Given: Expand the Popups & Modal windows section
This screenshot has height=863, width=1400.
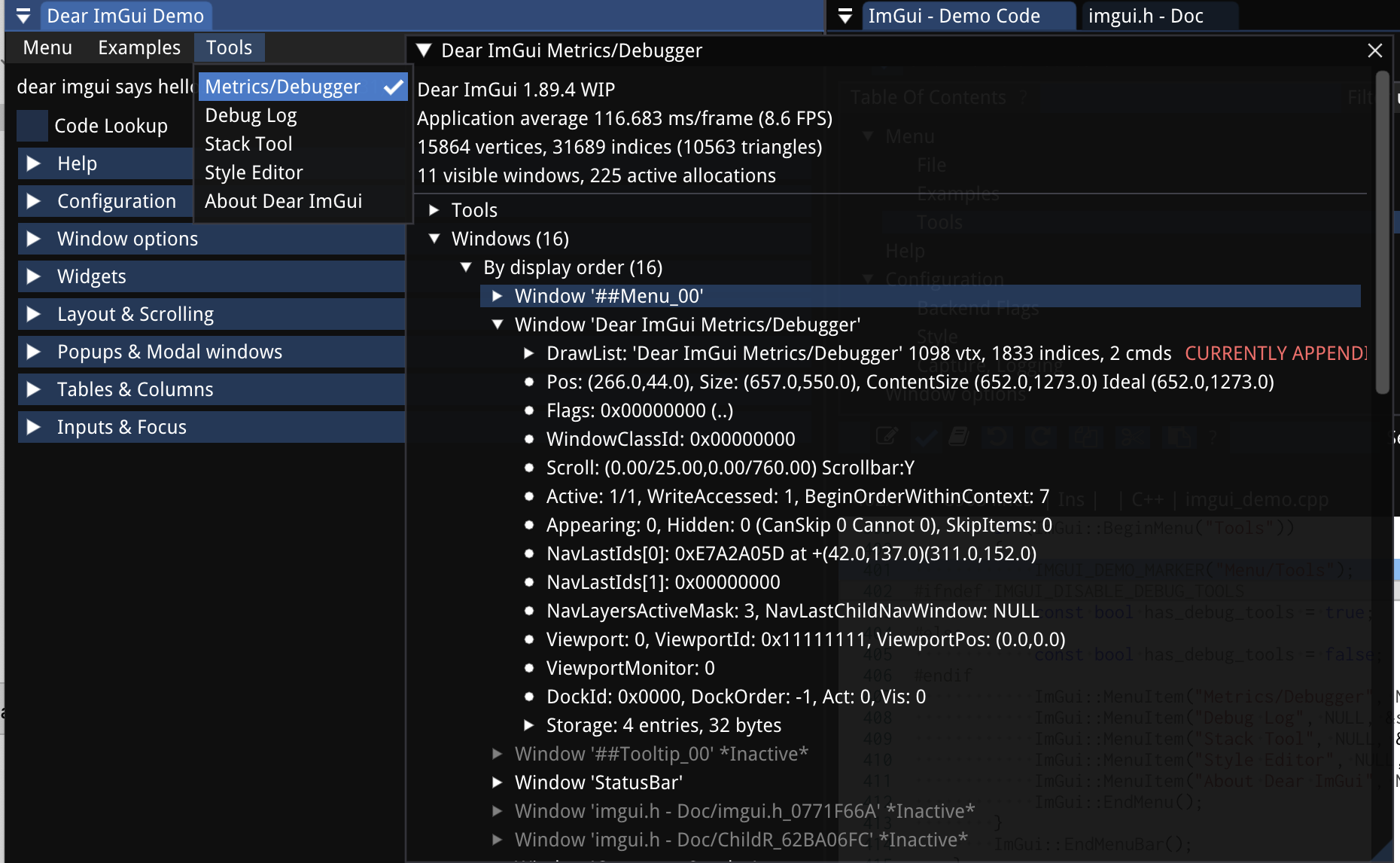Looking at the screenshot, I should pos(212,352).
